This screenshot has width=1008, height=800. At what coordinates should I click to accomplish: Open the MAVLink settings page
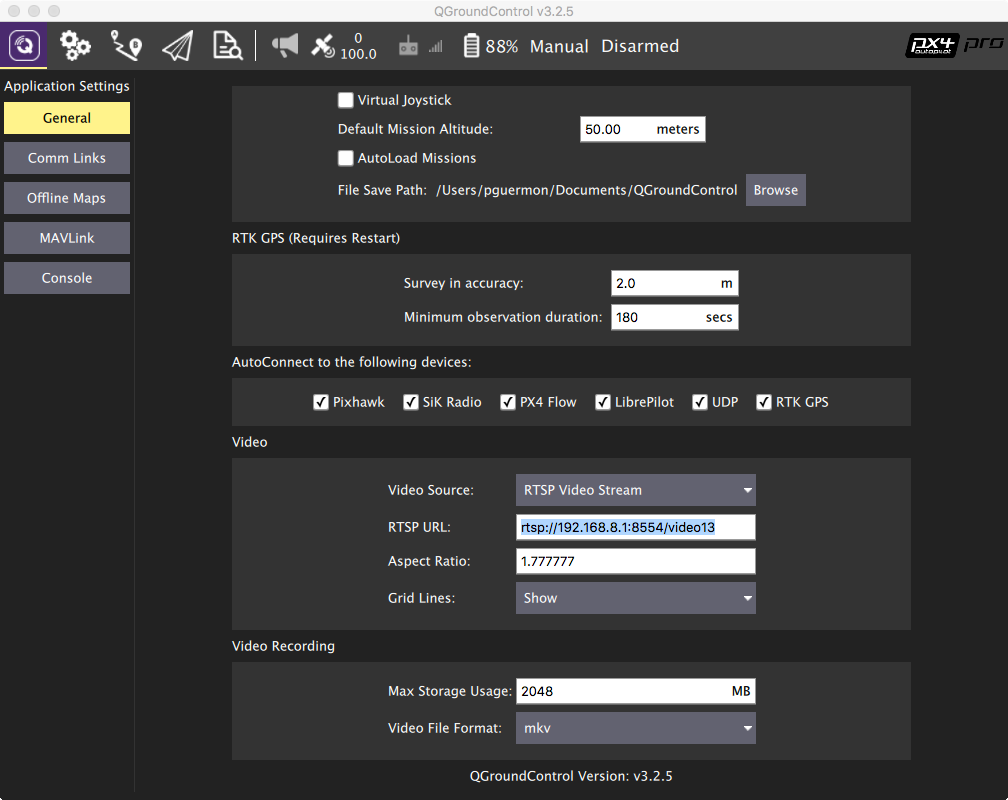coord(67,238)
